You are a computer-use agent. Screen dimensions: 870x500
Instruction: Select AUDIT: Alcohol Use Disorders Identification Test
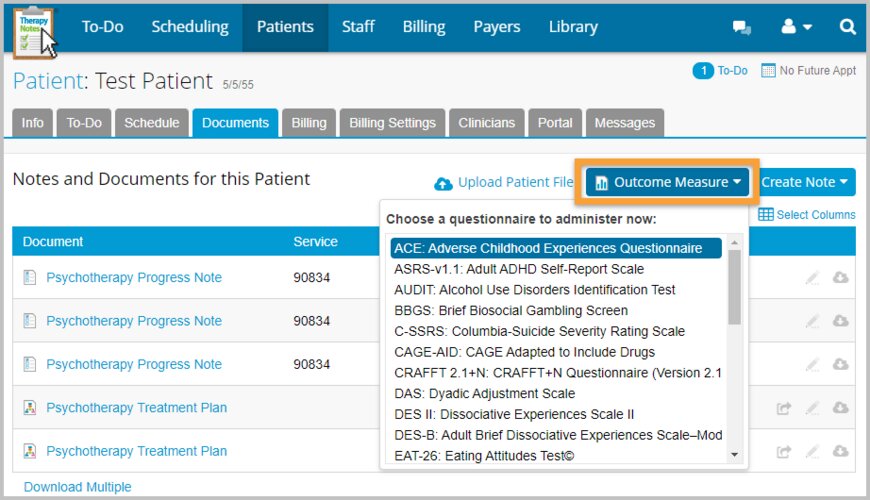click(x=534, y=290)
